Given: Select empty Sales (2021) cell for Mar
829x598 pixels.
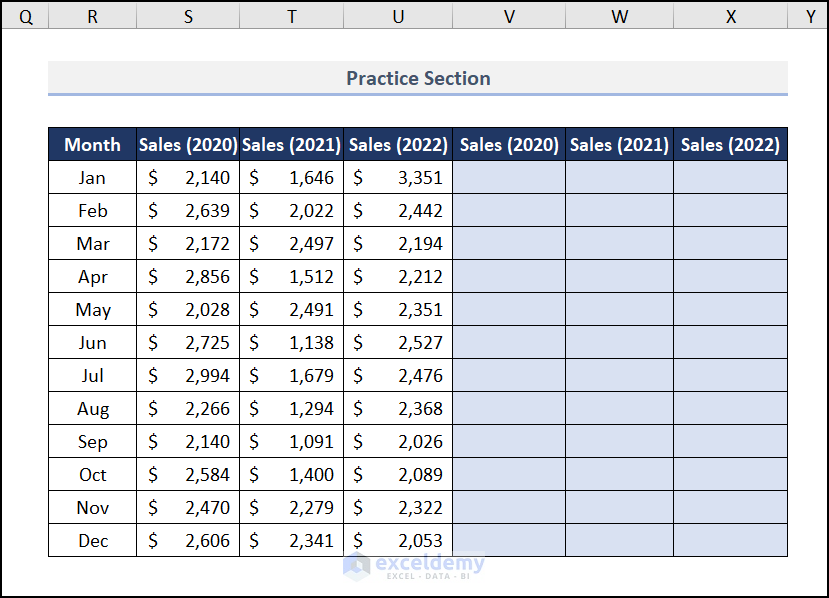Looking at the screenshot, I should tap(619, 244).
